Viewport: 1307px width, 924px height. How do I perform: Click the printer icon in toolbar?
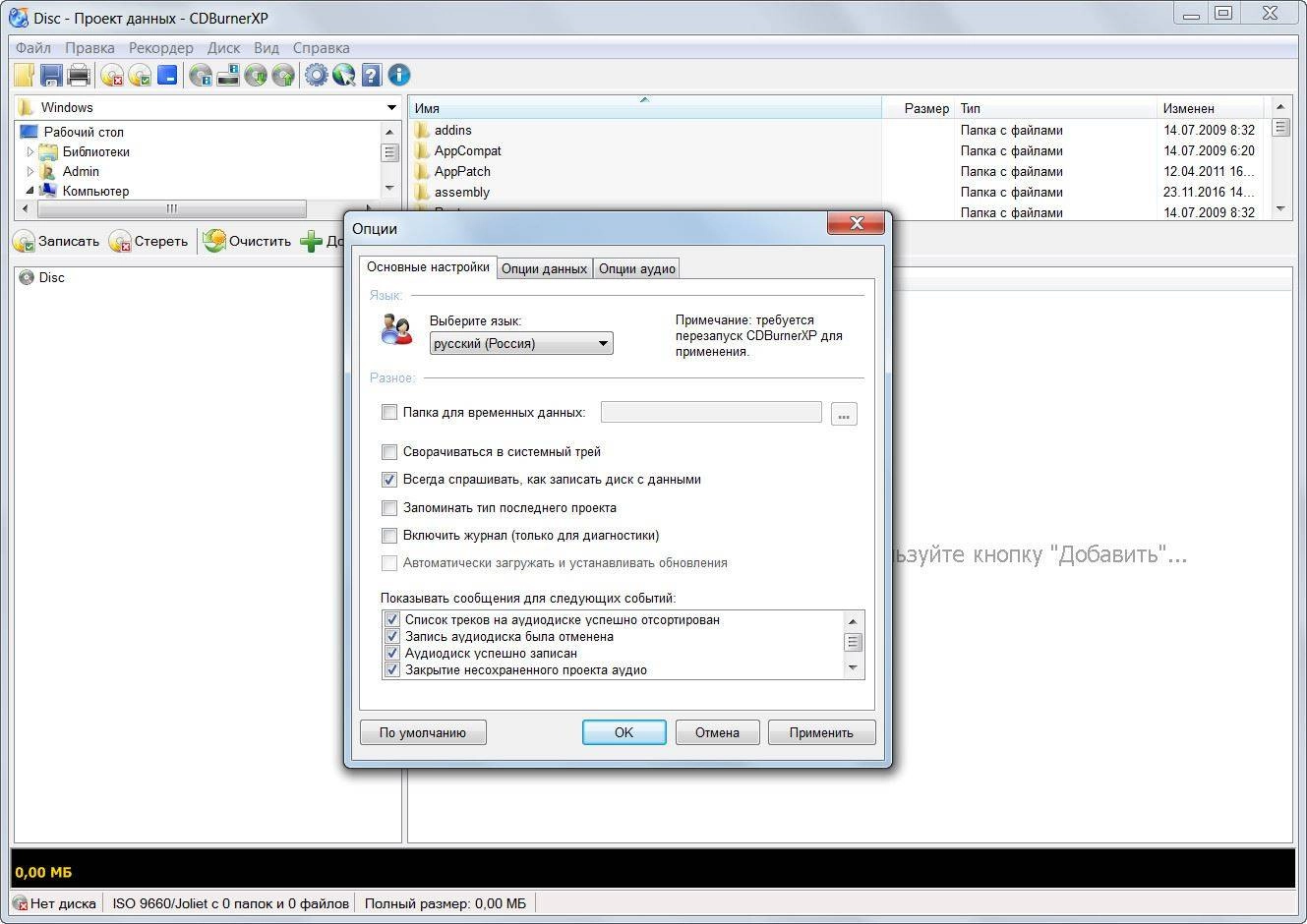click(x=79, y=75)
